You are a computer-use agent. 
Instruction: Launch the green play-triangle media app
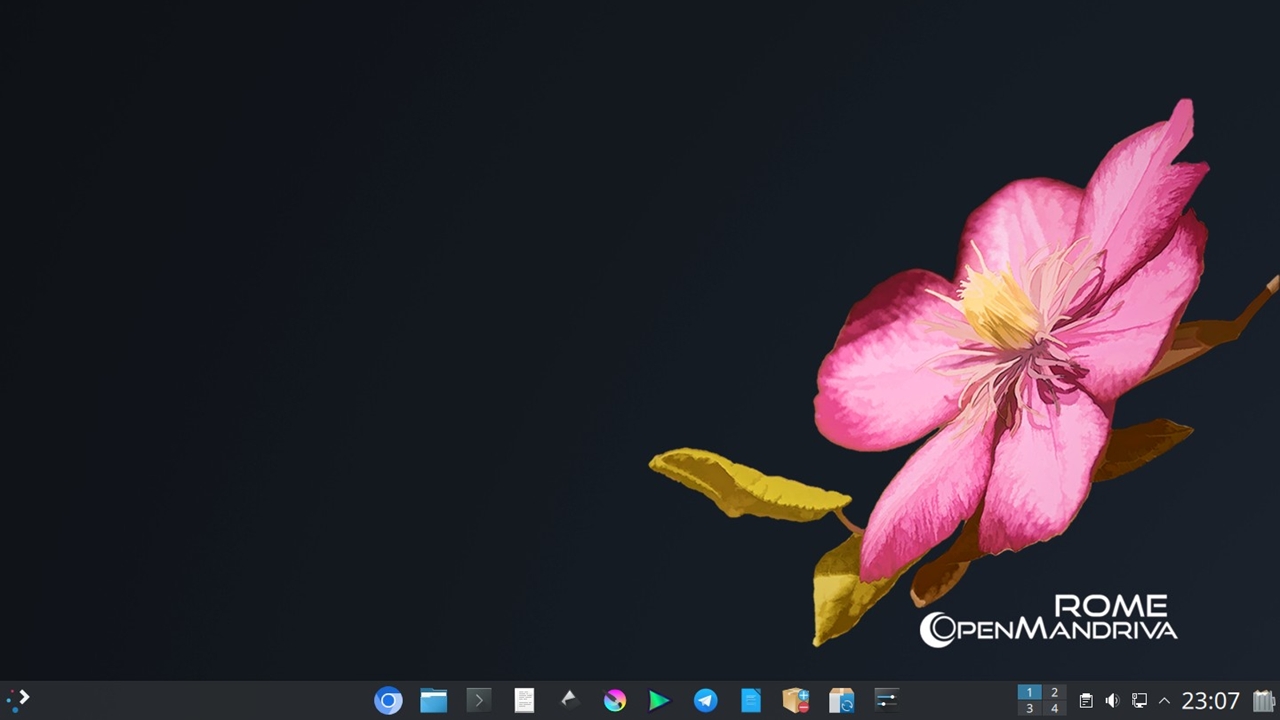pyautogui.click(x=659, y=701)
